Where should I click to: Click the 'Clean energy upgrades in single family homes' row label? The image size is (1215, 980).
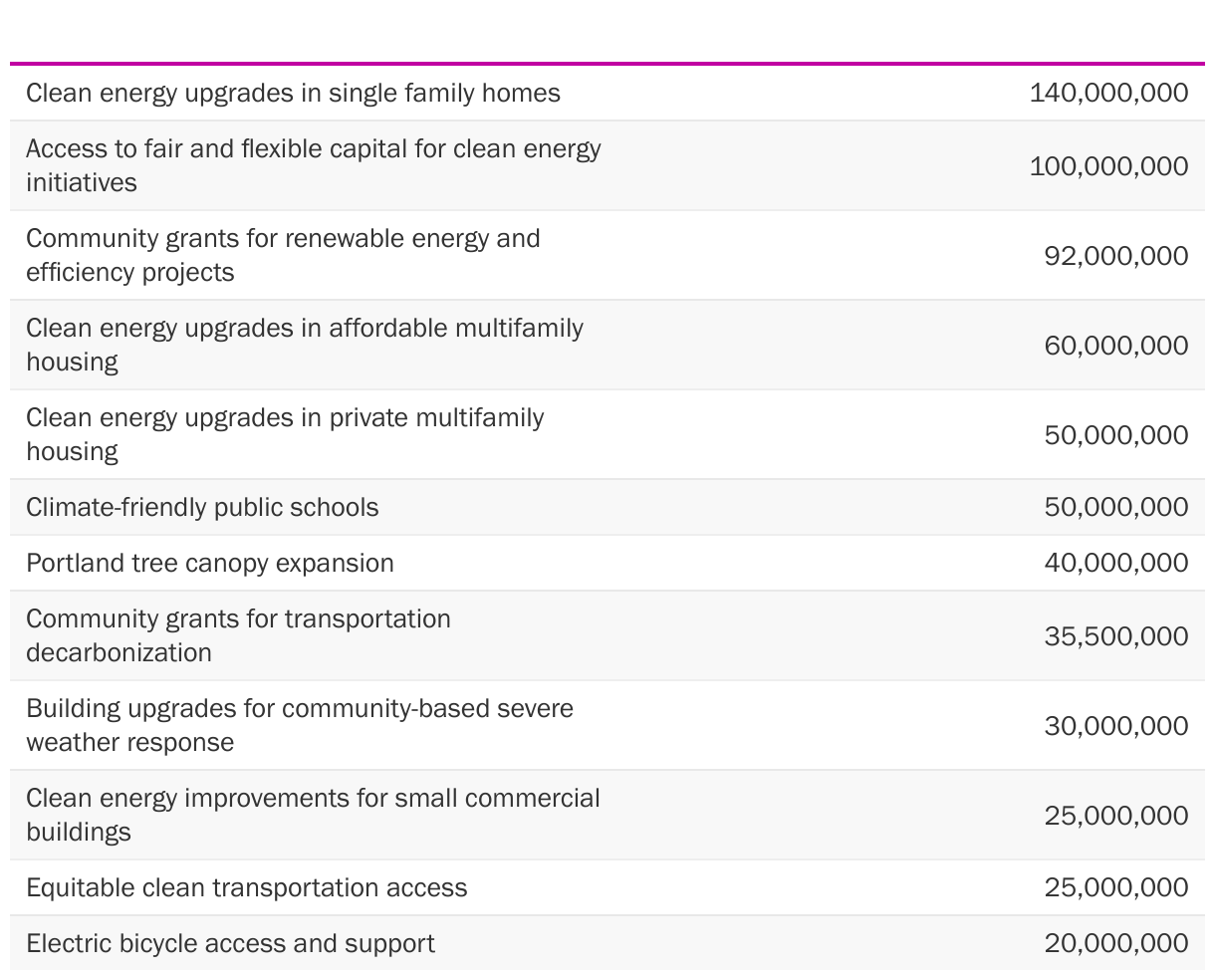click(x=293, y=93)
